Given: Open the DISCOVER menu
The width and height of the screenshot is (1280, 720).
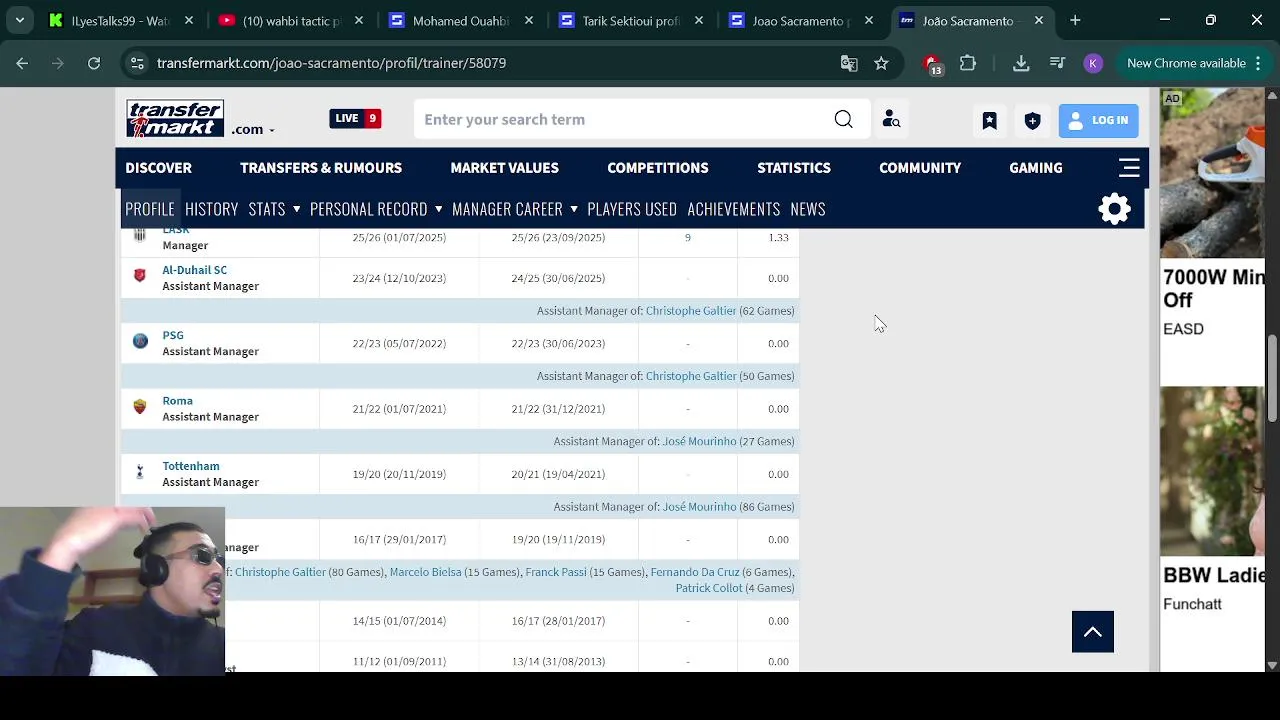Looking at the screenshot, I should click(158, 168).
